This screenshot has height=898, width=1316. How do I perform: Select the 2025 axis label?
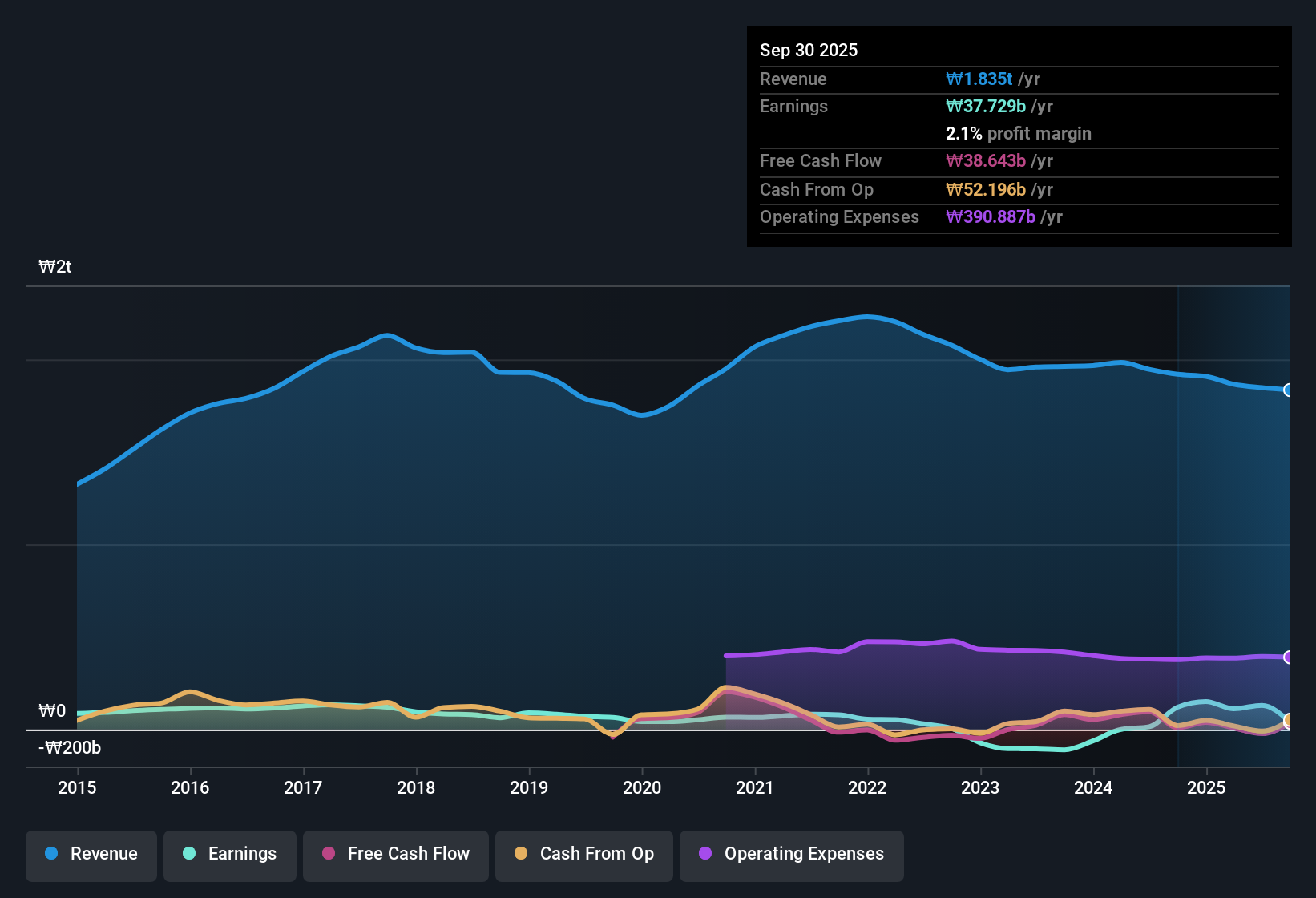[1207, 788]
